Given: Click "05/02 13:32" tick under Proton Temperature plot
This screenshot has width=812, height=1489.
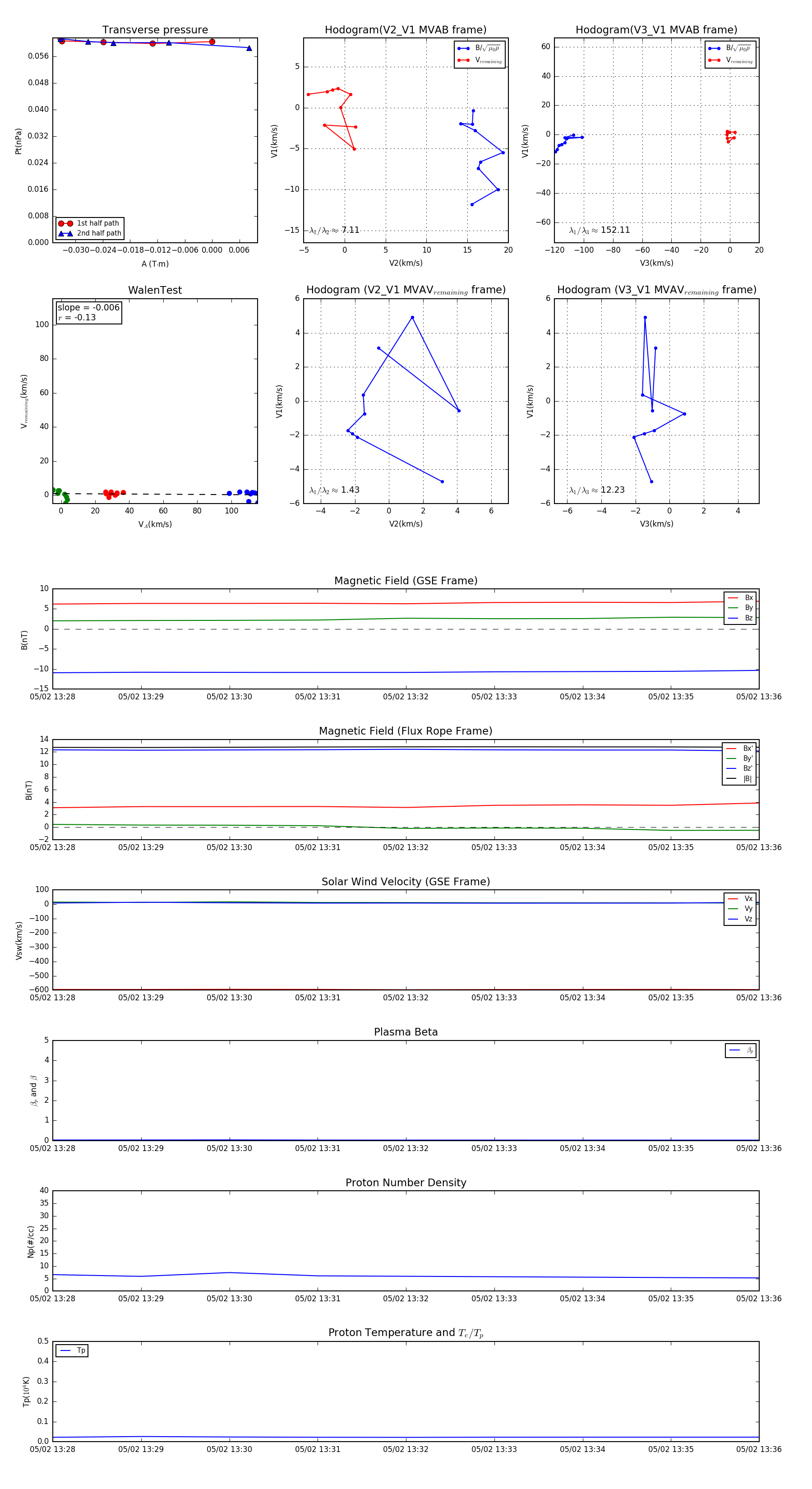Looking at the screenshot, I should click(x=406, y=1450).
